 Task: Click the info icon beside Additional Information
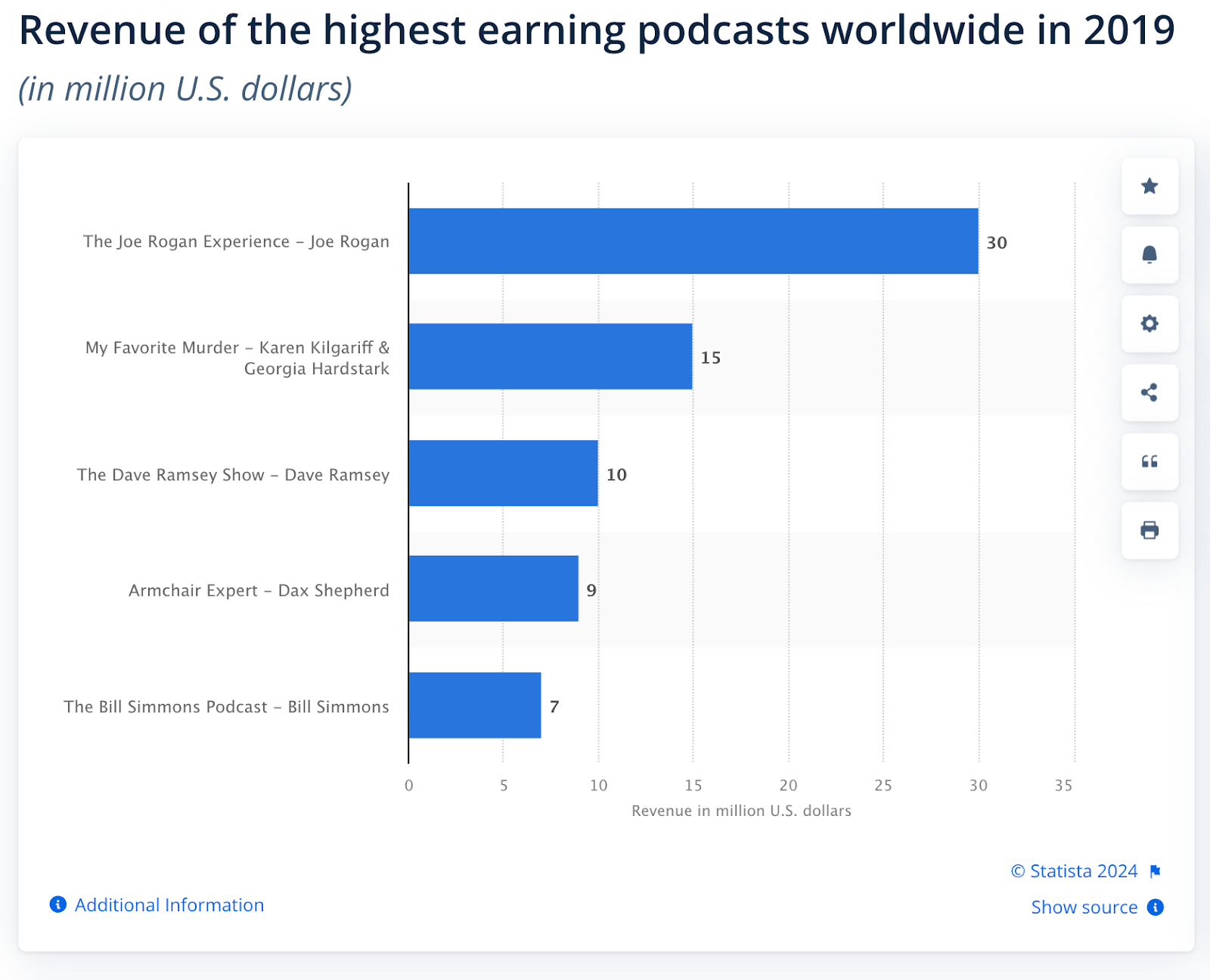[x=57, y=904]
